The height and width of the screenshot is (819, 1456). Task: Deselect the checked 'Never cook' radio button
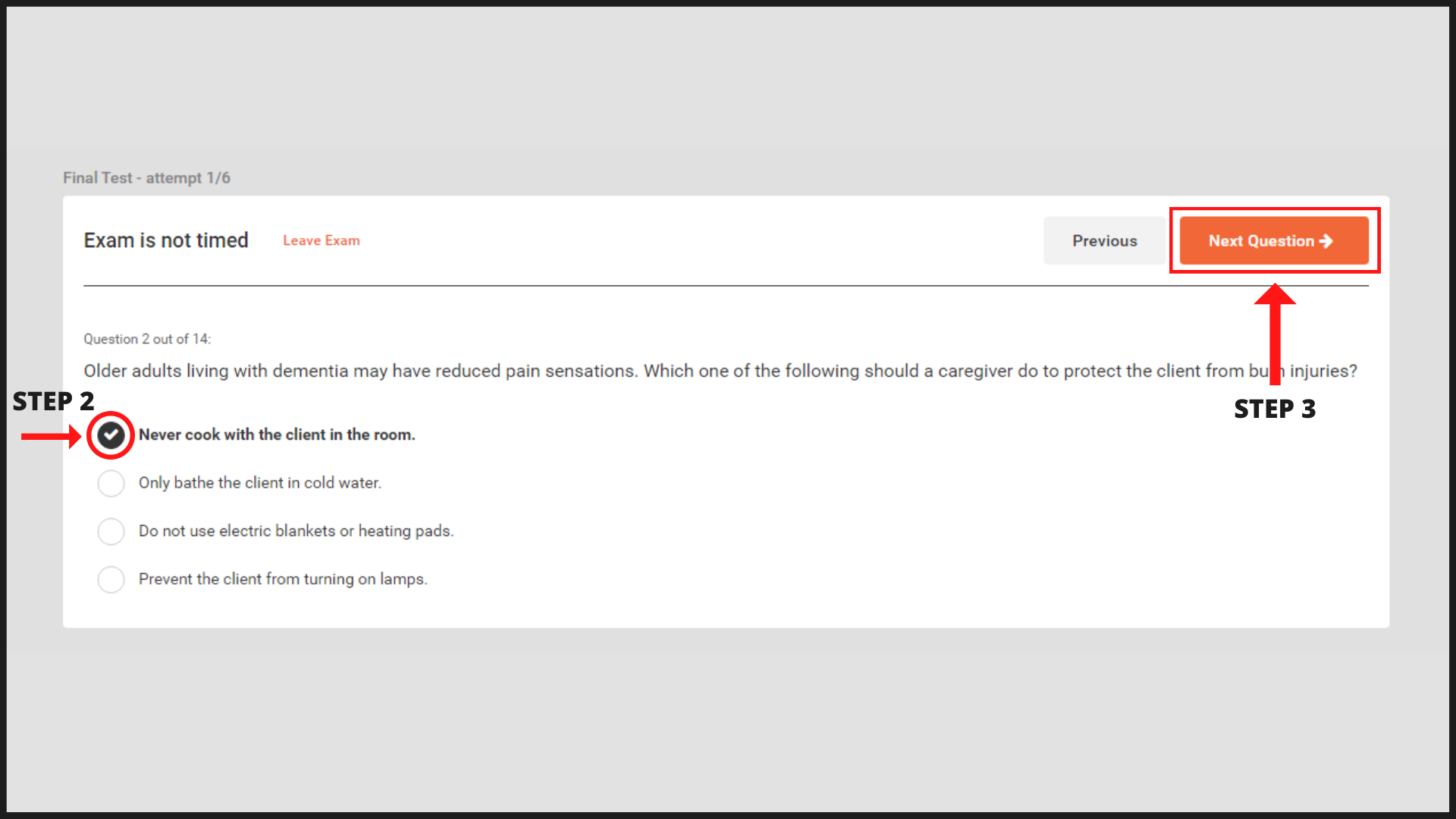coord(111,435)
